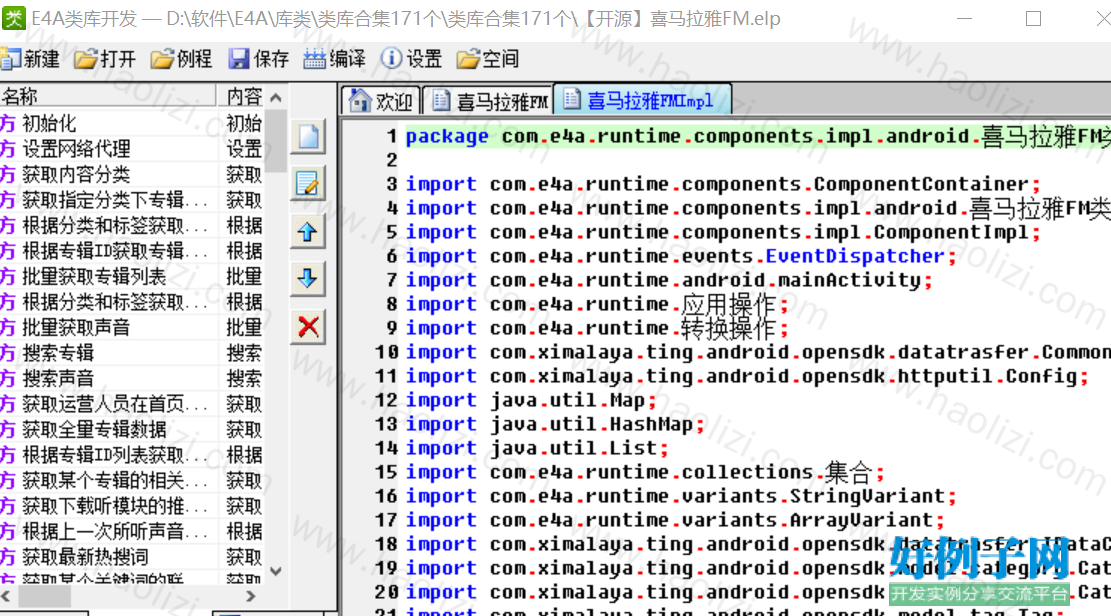Click the mainActivity import on line 7
This screenshot has width=1111, height=616.
click(x=669, y=280)
